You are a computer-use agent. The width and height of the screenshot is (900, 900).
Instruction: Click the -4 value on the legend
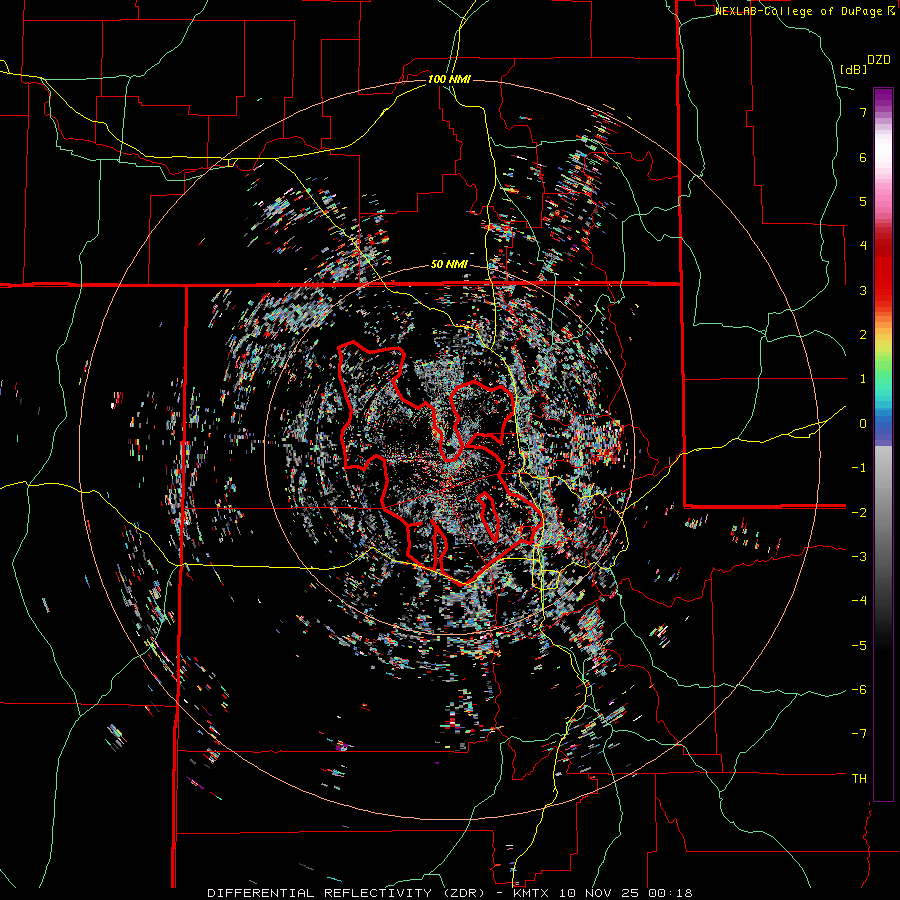[x=859, y=601]
